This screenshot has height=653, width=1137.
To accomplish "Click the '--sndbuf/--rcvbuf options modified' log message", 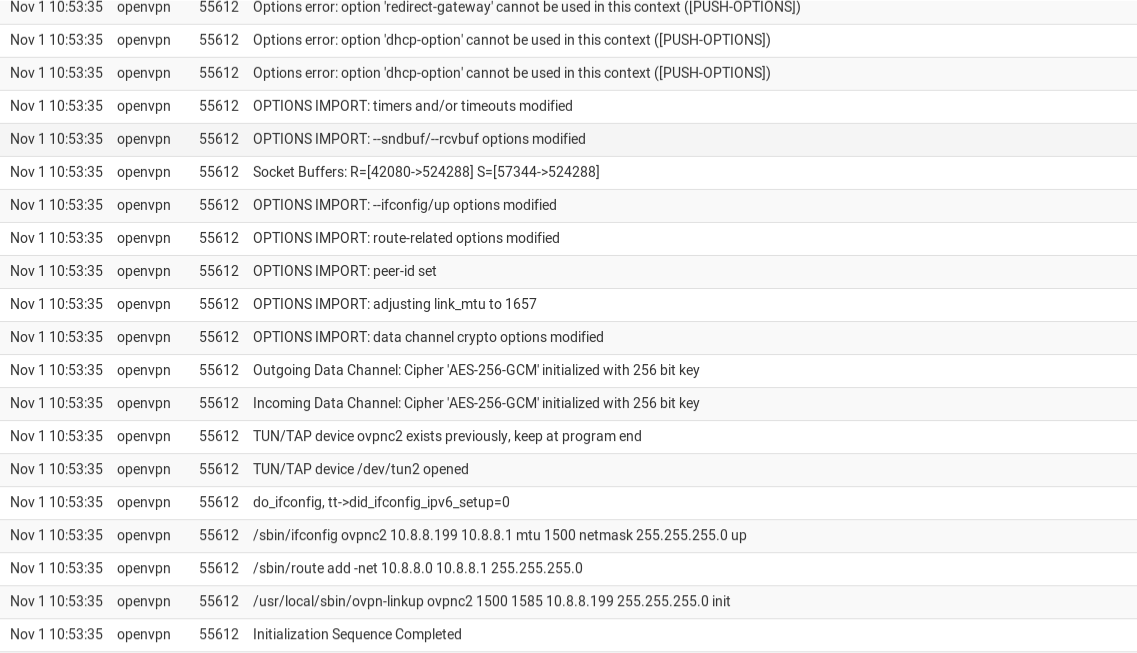I will tap(419, 139).
